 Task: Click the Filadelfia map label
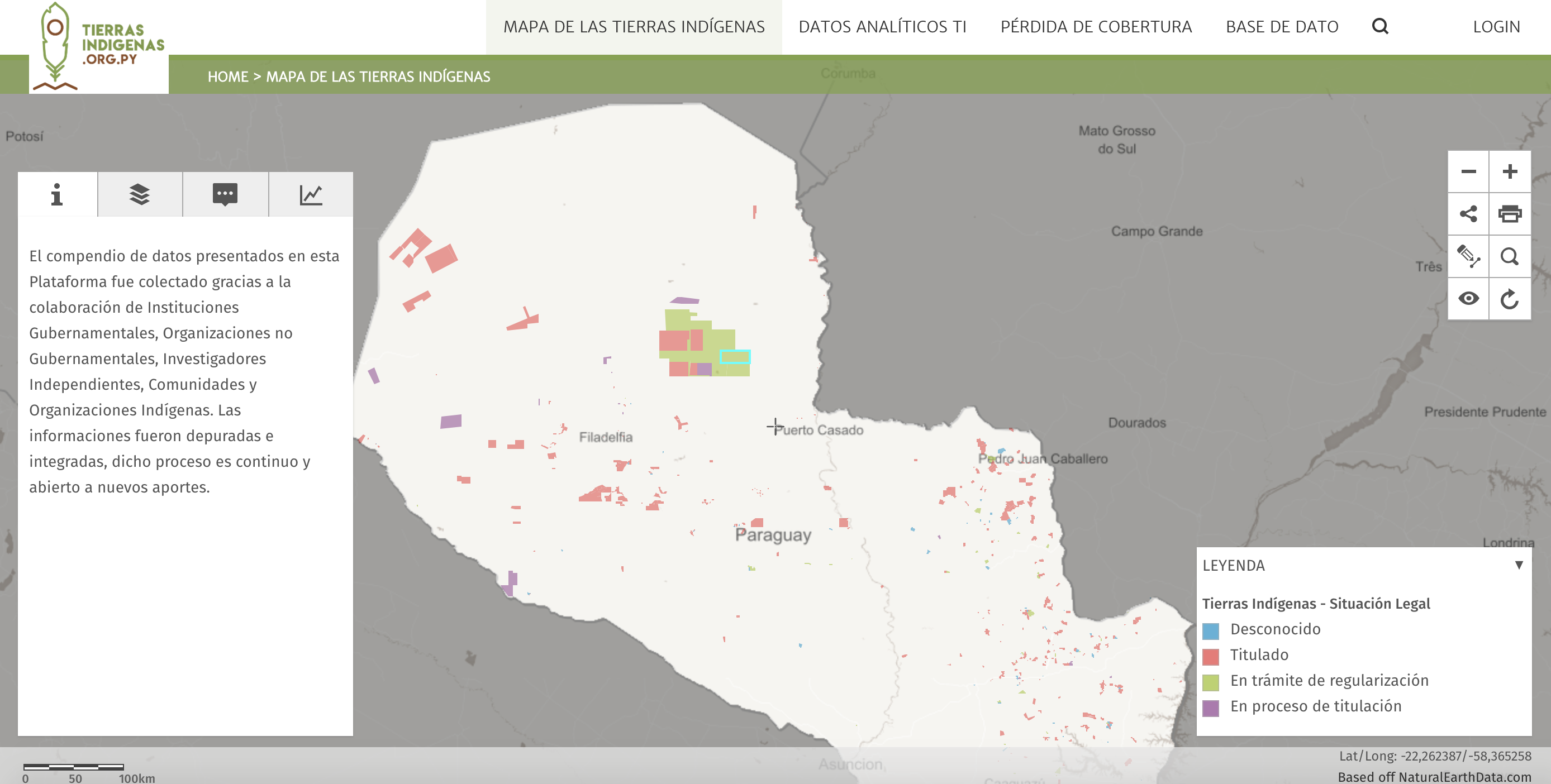pos(606,437)
